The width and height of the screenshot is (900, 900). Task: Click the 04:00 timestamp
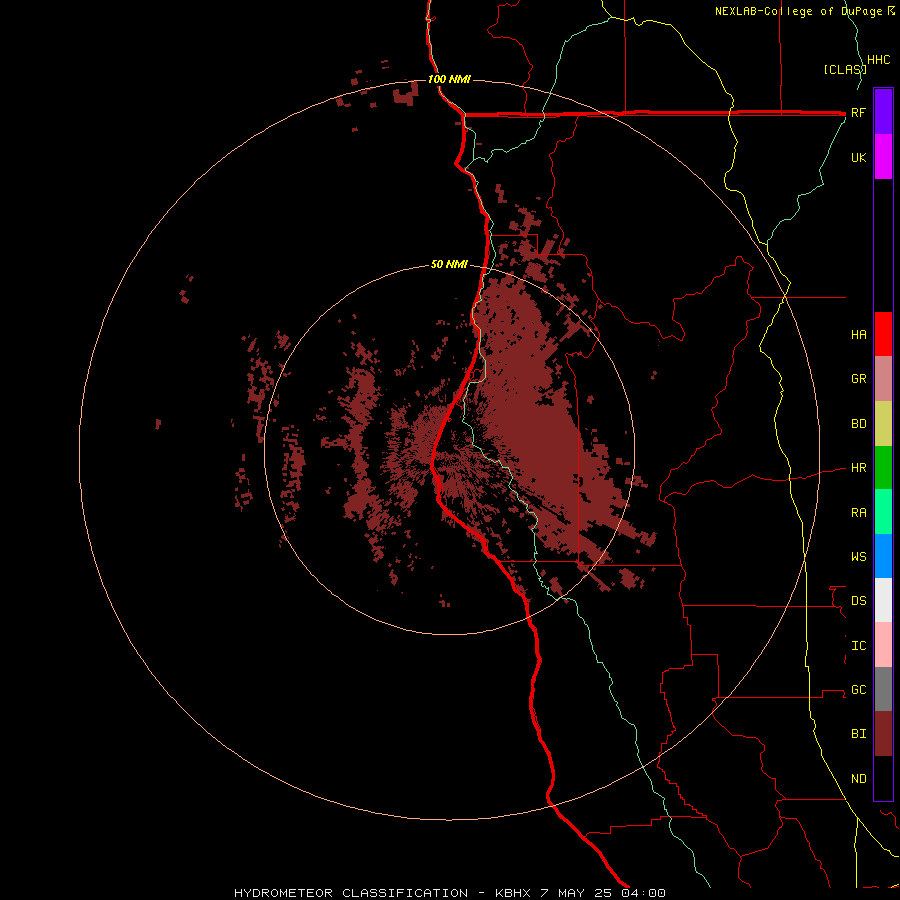click(643, 893)
